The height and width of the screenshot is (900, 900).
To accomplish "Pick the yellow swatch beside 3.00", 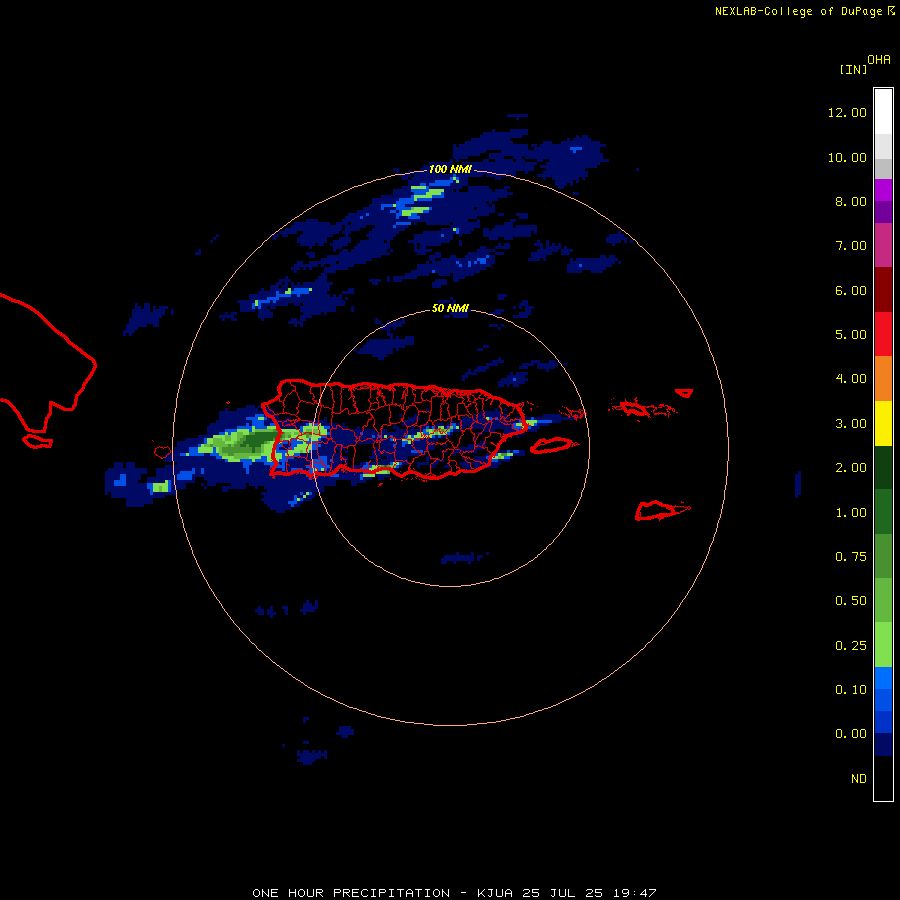I will coord(883,423).
